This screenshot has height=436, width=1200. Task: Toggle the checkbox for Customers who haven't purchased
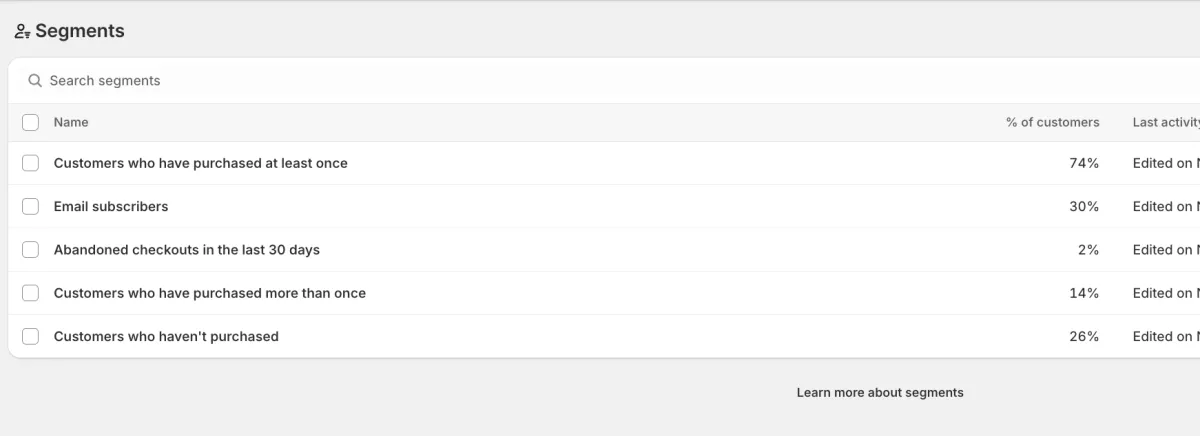31,337
